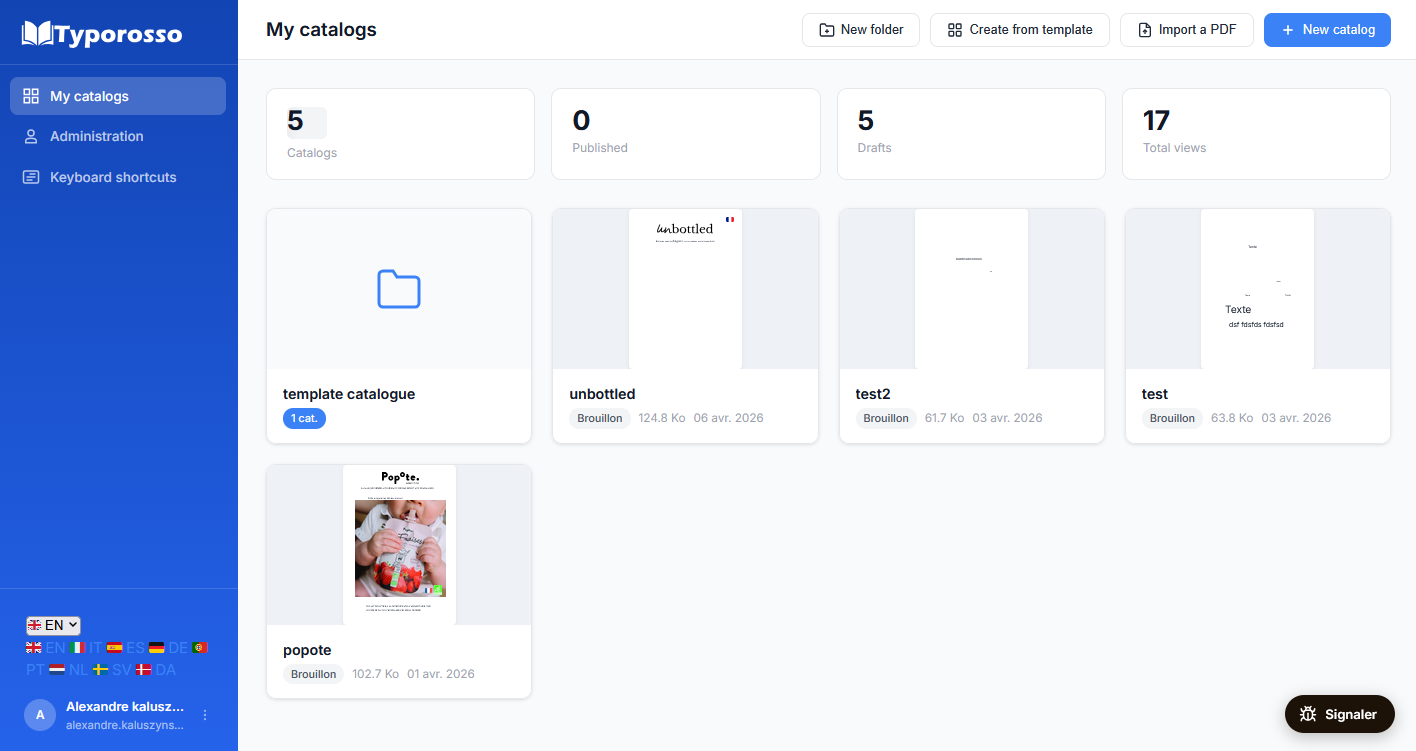
Task: Select the Swedish flag language option
Action: (100, 670)
